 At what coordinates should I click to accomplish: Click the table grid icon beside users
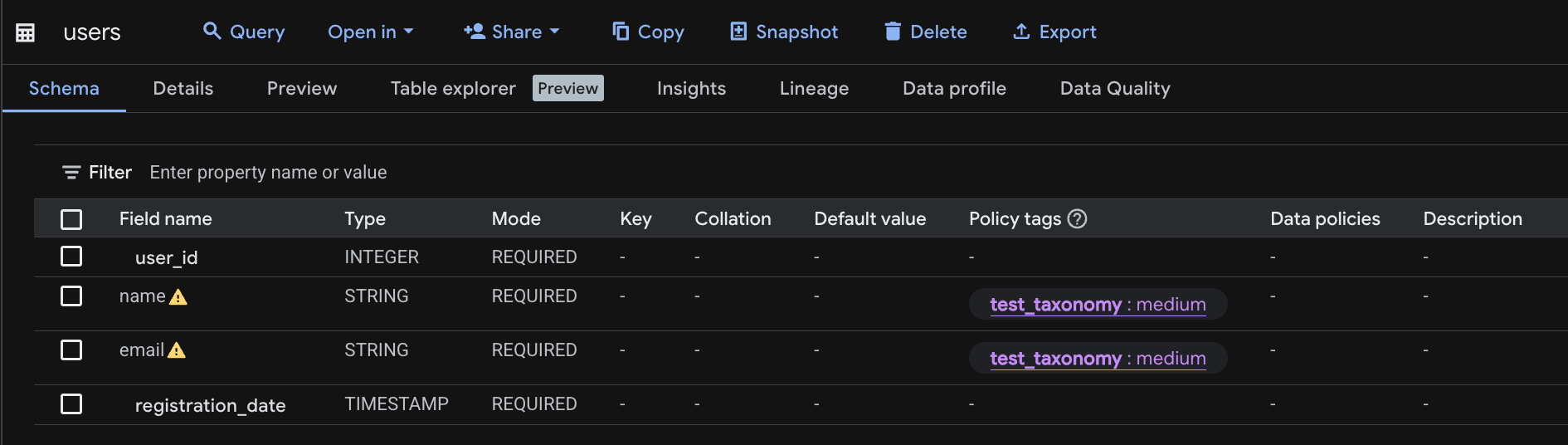[26, 32]
